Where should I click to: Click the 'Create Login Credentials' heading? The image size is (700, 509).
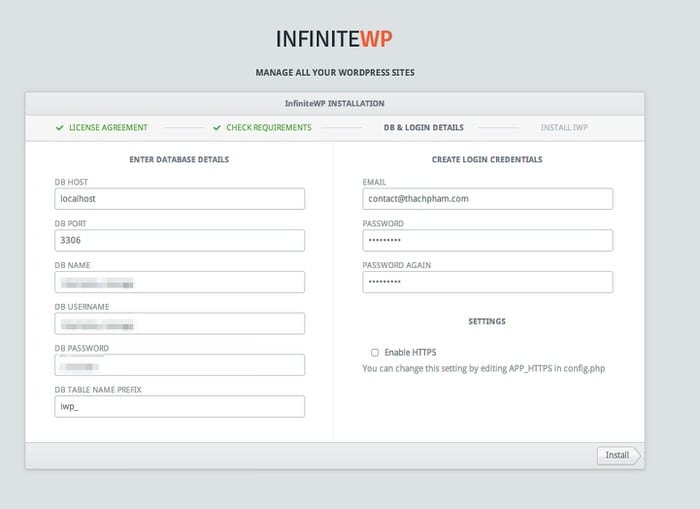pos(487,159)
